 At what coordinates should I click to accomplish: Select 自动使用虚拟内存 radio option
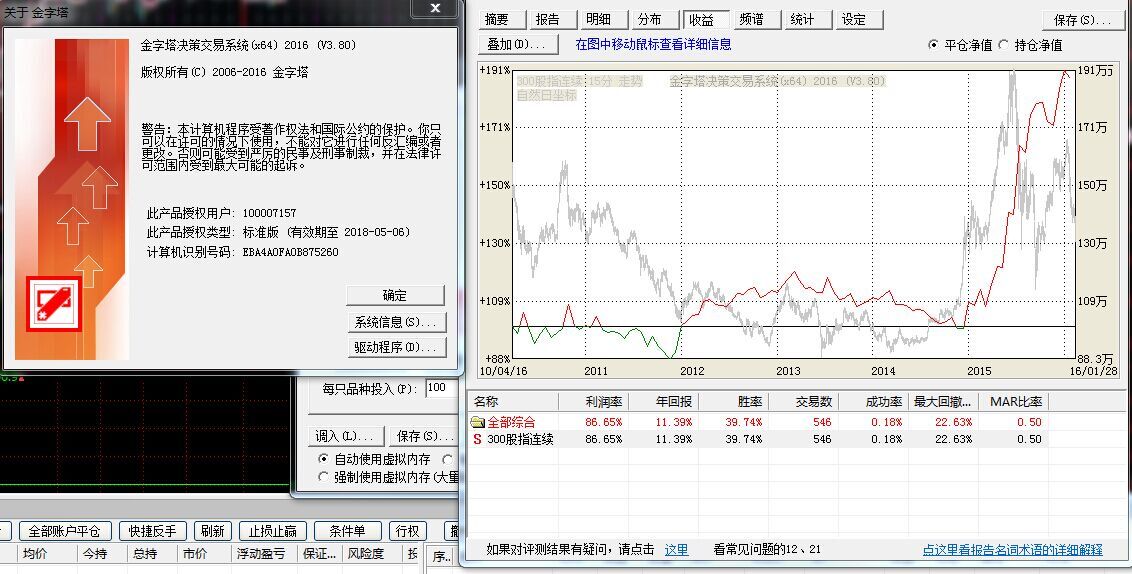323,459
